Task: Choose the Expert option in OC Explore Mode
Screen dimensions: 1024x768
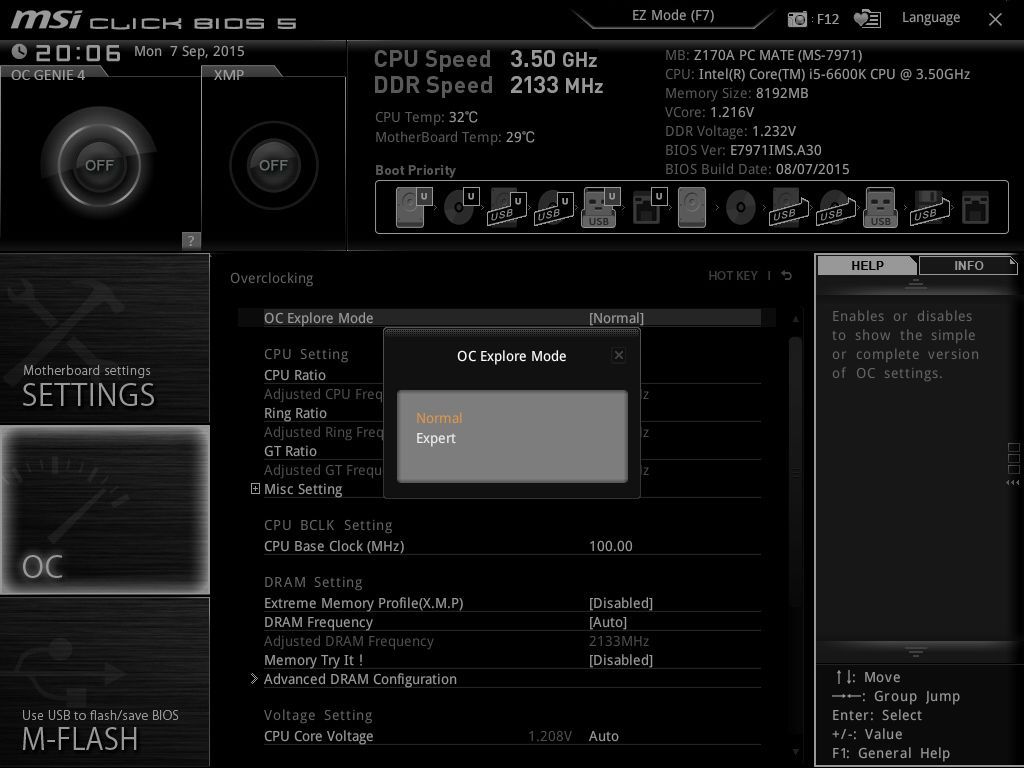Action: [x=436, y=438]
